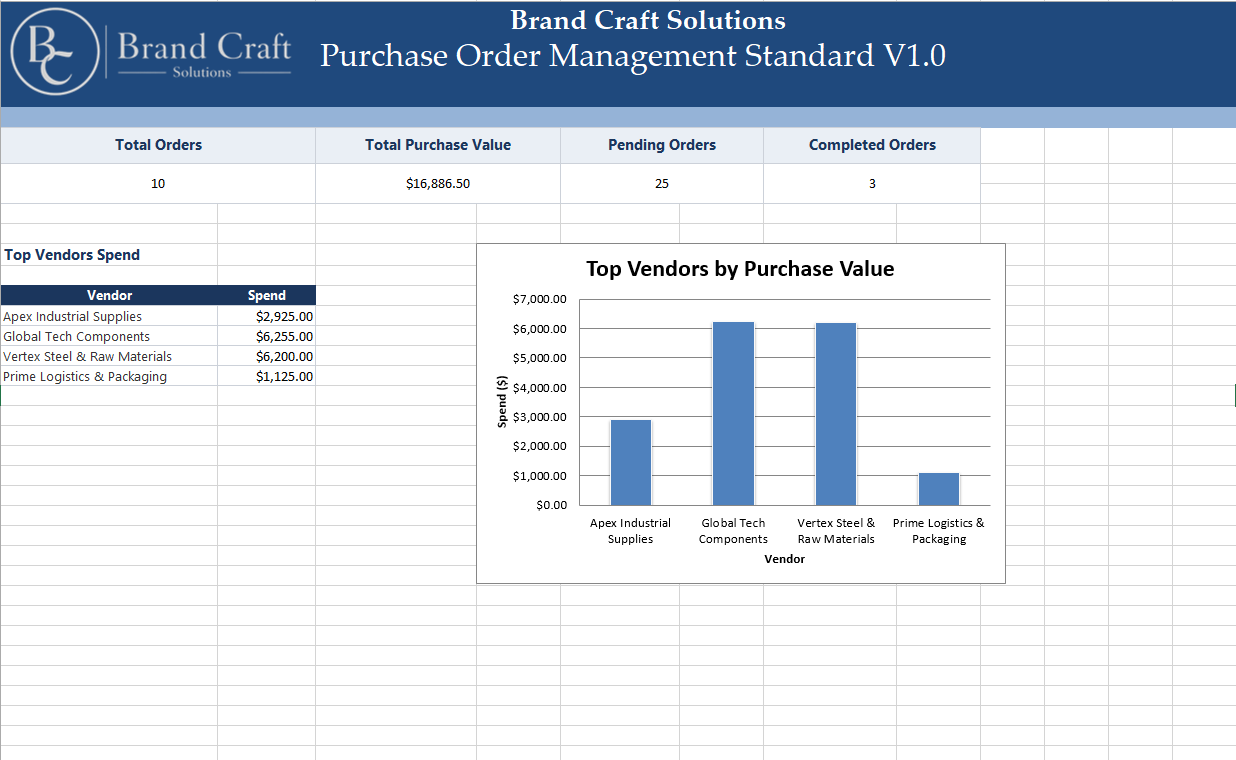Click 'Global Tech Components' chart category label
The width and height of the screenshot is (1236, 760).
pyautogui.click(x=733, y=531)
